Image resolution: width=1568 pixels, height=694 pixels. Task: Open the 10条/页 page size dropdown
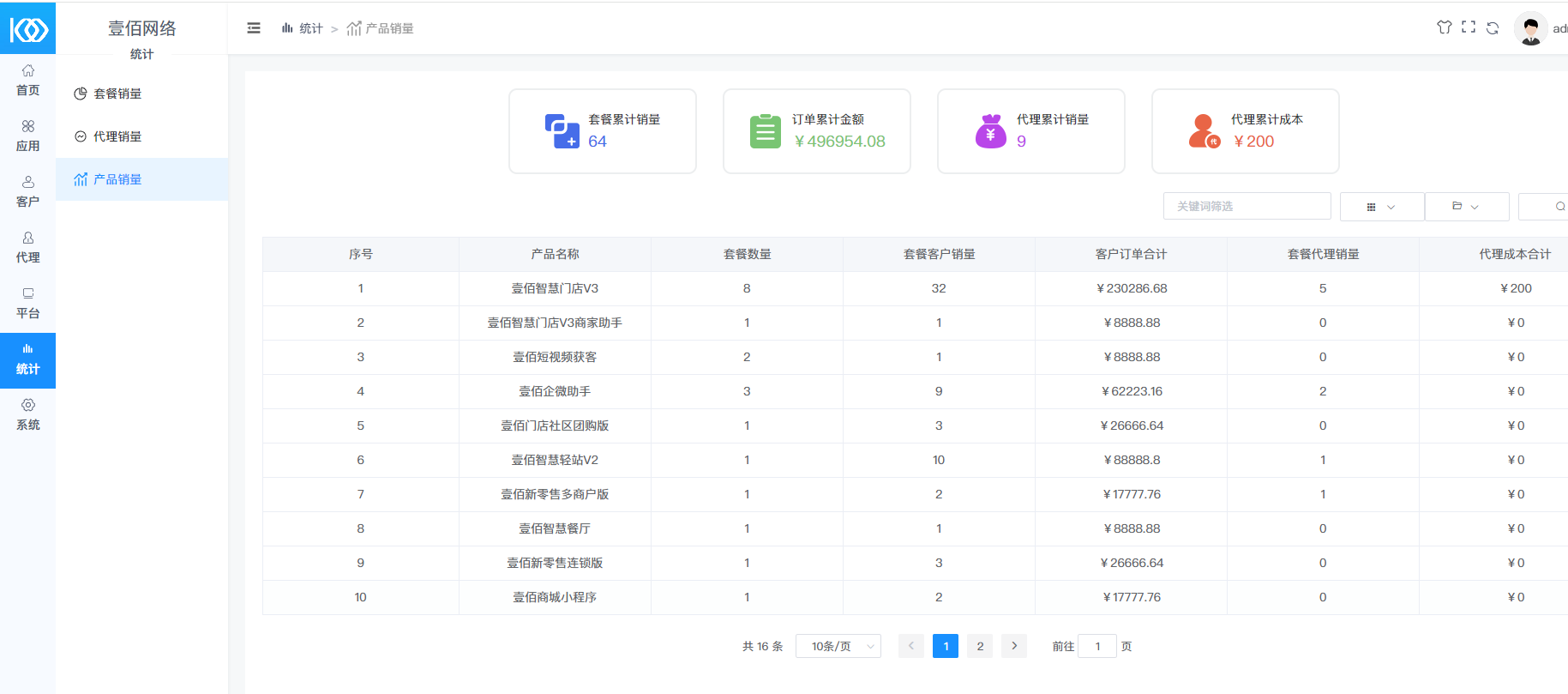pos(838,646)
